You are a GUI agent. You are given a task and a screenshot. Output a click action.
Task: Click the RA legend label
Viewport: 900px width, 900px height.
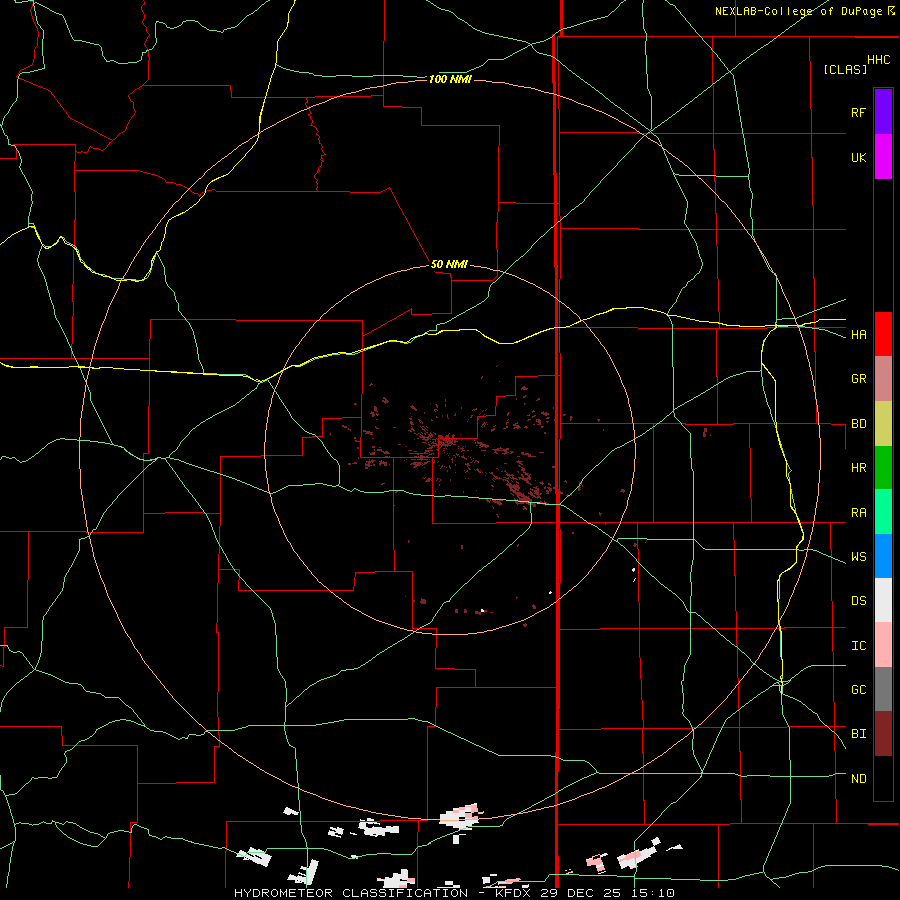(858, 512)
